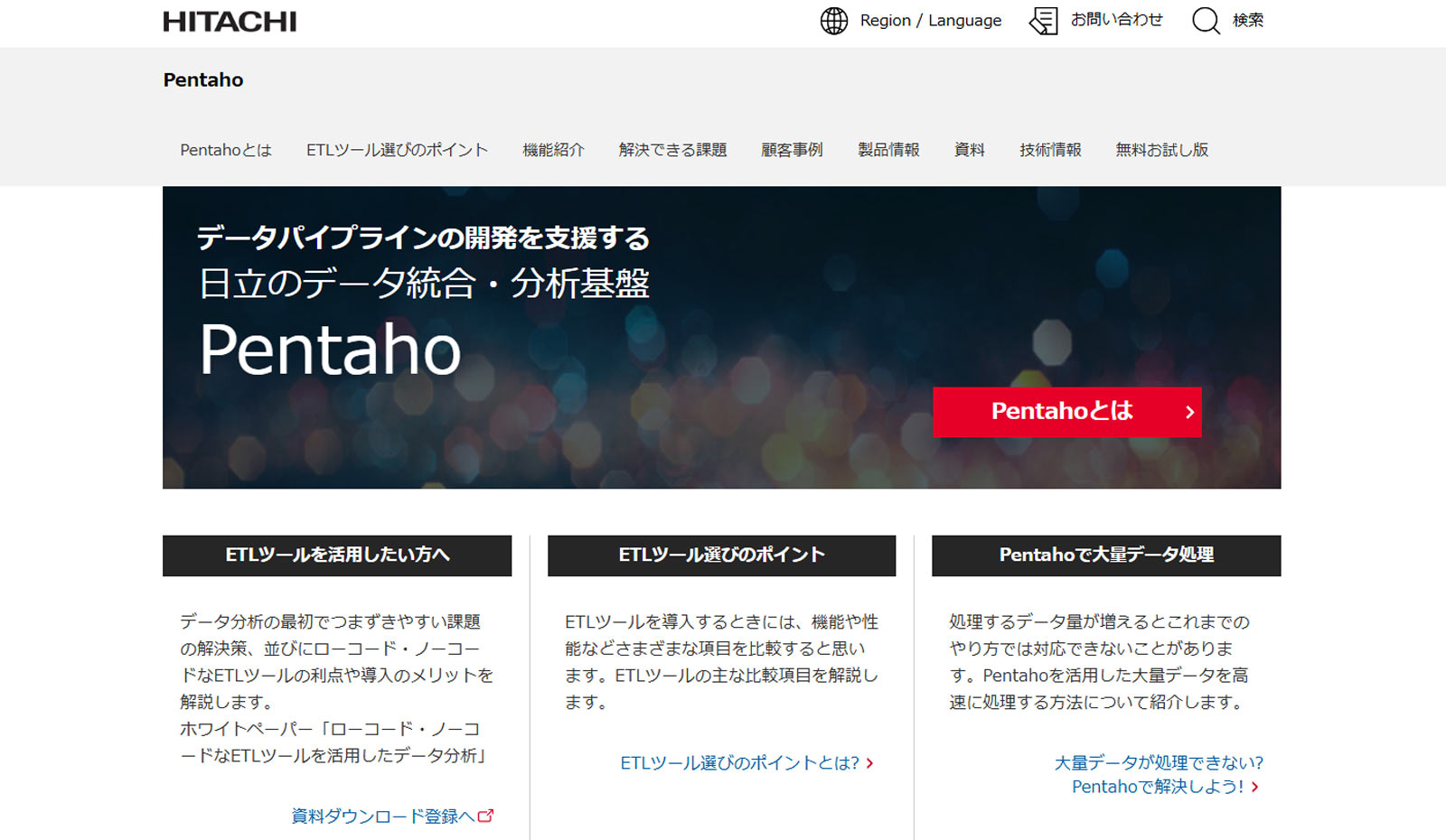Click the Pentaho site title
Viewport: 1446px width, 840px height.
coord(203,79)
